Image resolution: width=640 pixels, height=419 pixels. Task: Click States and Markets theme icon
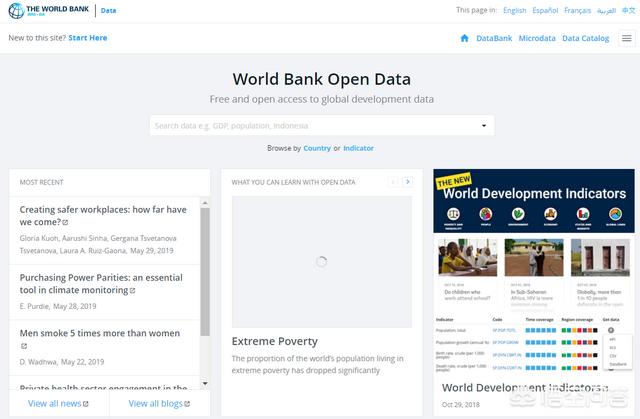[583, 214]
